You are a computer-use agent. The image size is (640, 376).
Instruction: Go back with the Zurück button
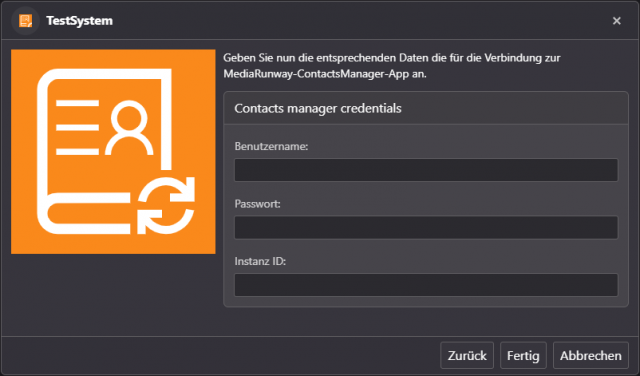coord(467,355)
